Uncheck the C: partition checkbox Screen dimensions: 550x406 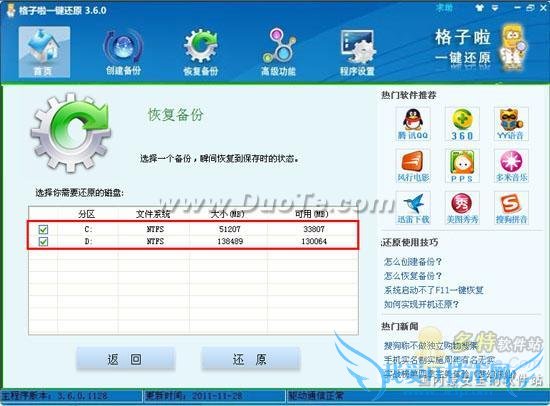point(43,229)
